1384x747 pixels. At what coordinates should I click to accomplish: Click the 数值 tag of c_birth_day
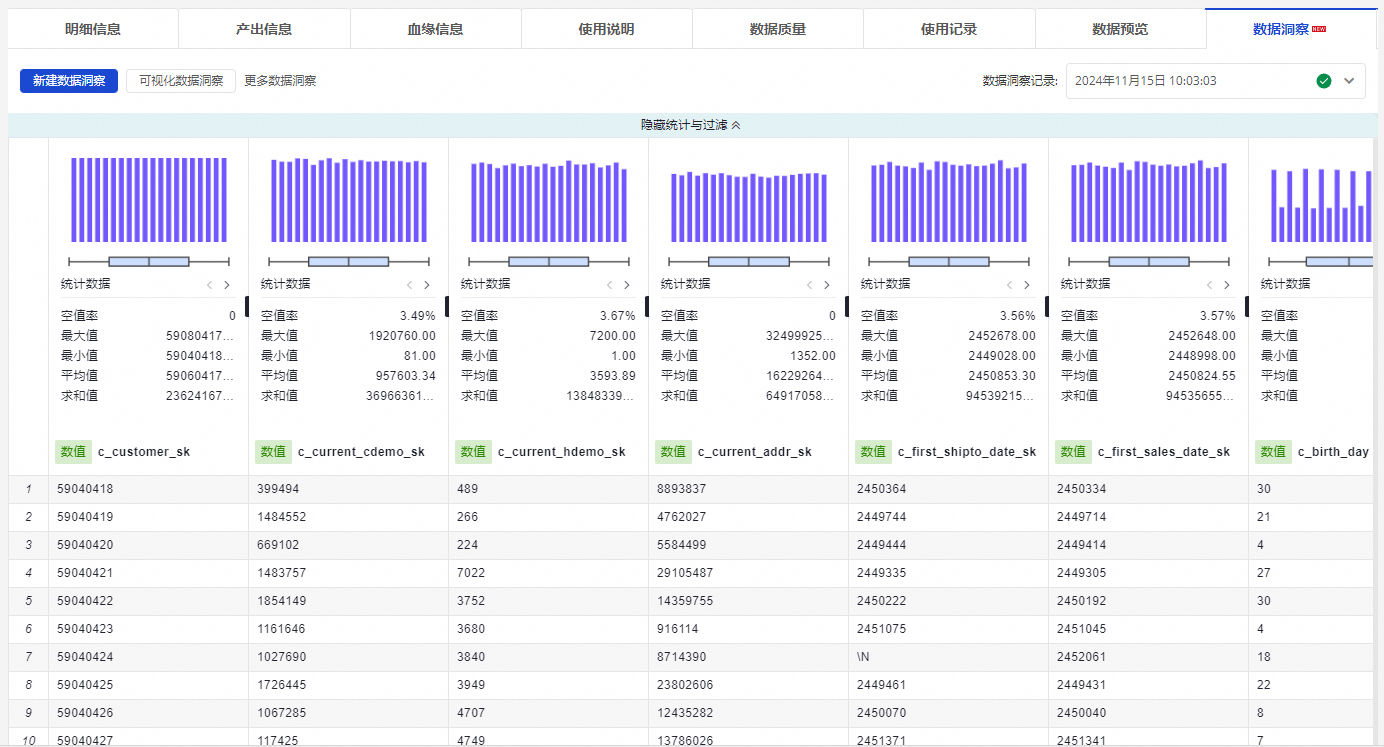coord(1273,451)
